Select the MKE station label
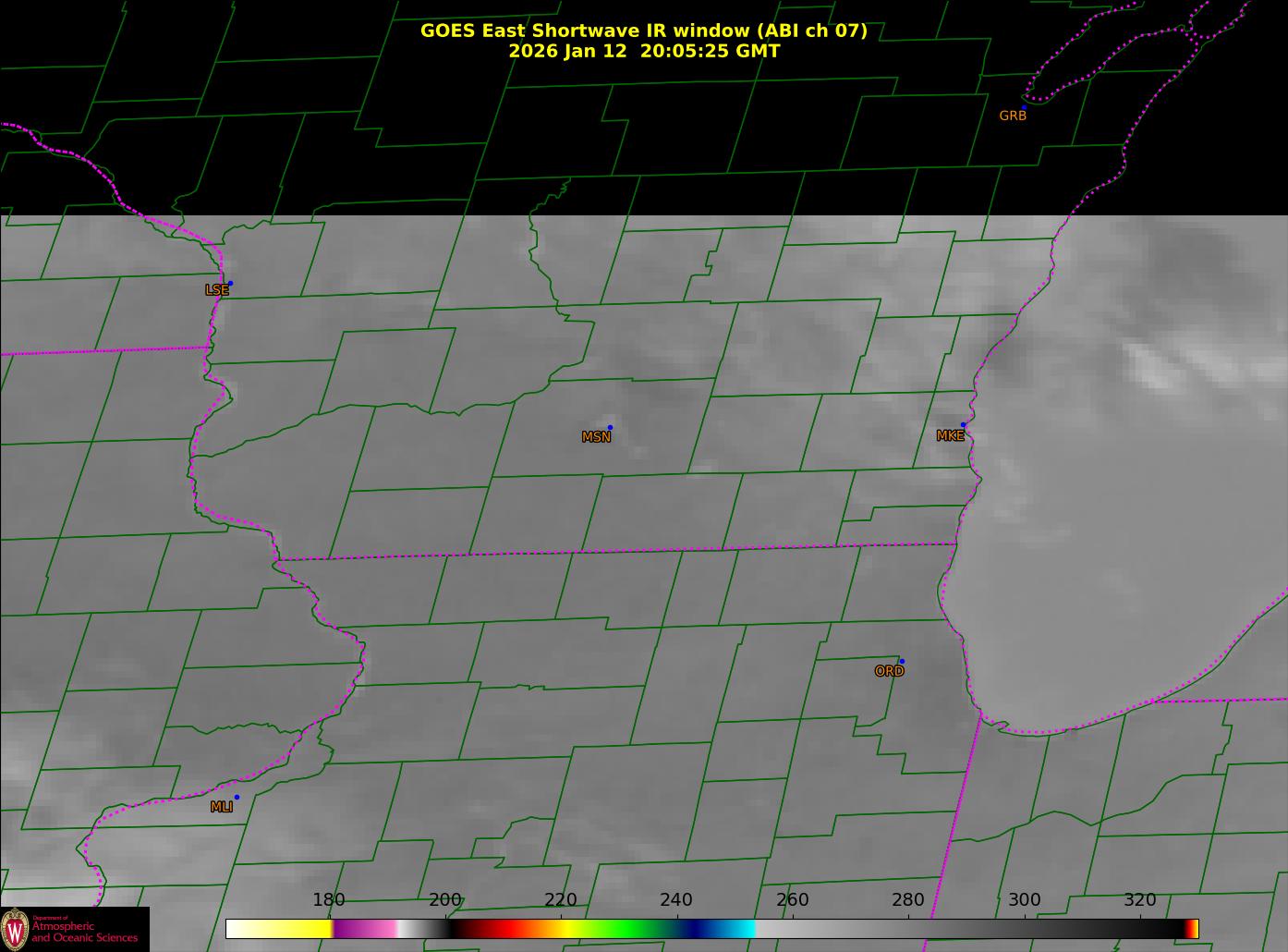Viewport: 1288px width, 952px height. [950, 436]
